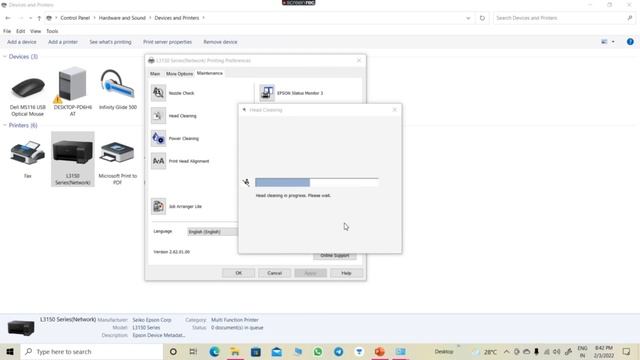Open Task View on the taskbar
Screen dimensions: 640x360
[193, 351]
